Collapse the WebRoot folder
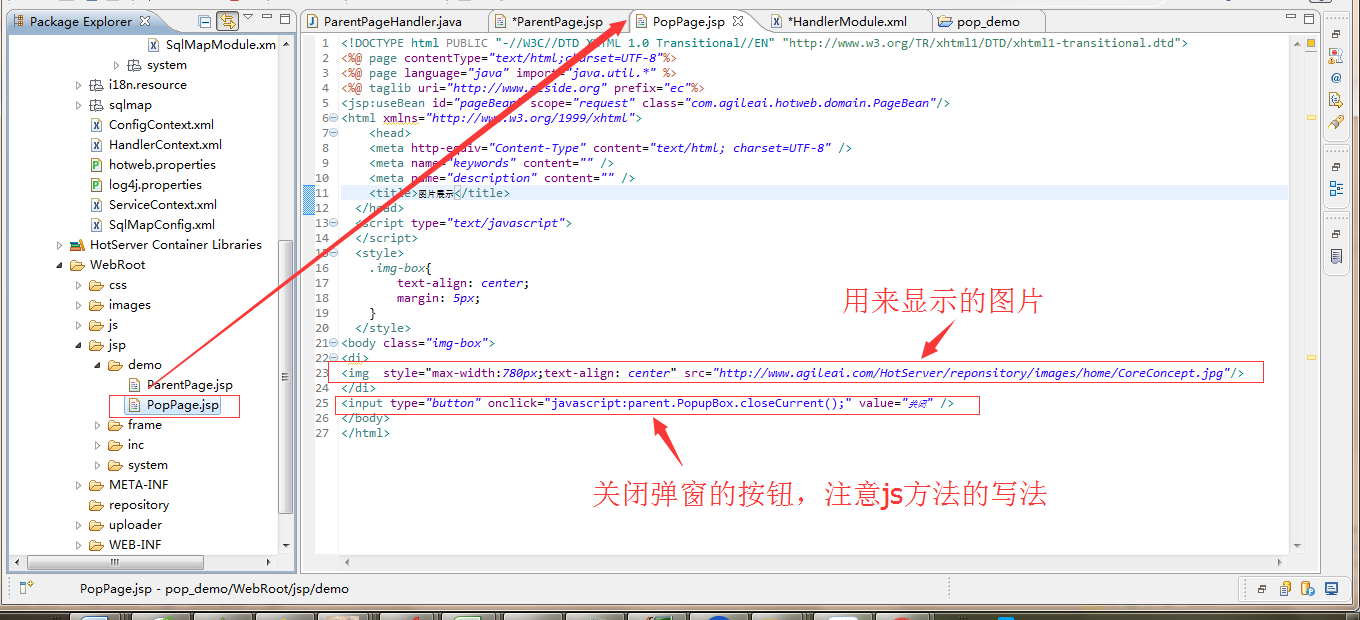This screenshot has height=620, width=1360. [x=60, y=265]
